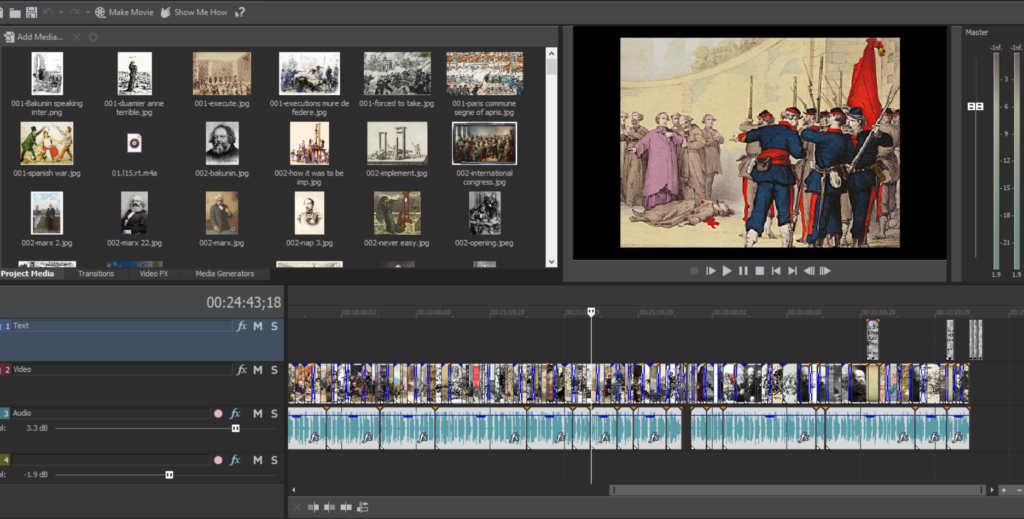
Task: Click the Undo arrow icon
Action: (x=48, y=12)
